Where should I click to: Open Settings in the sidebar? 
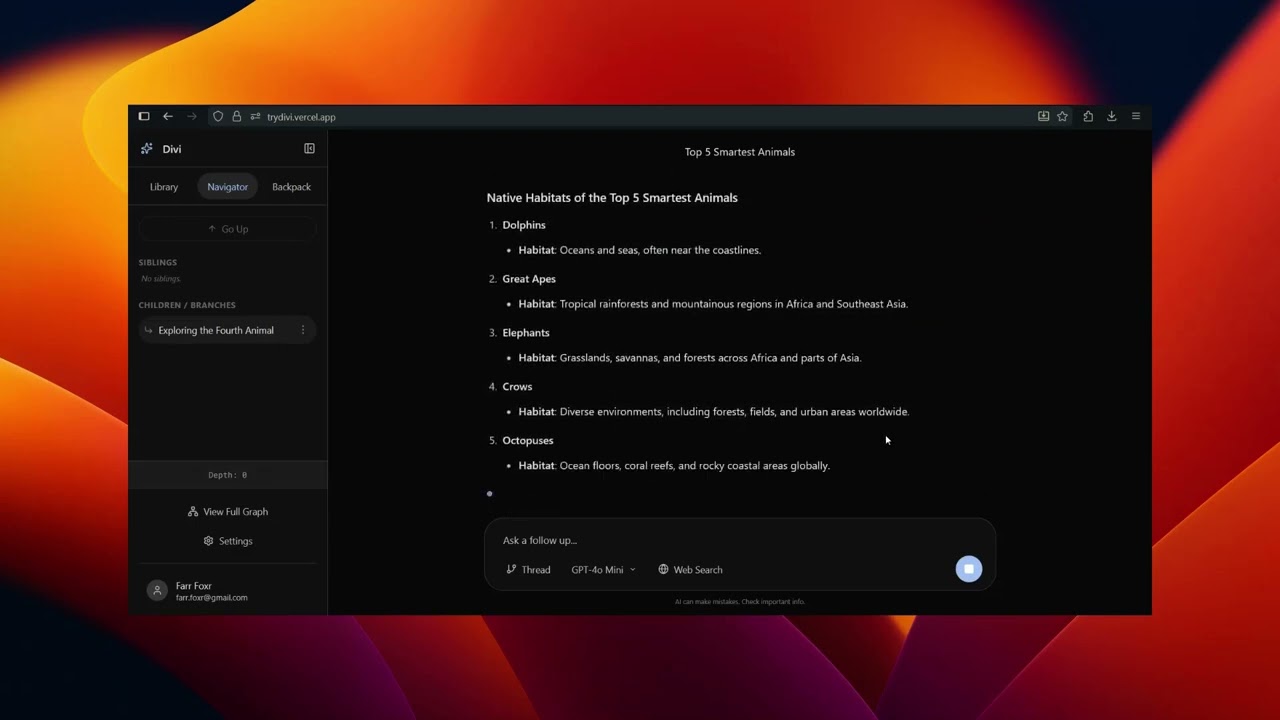coord(228,541)
